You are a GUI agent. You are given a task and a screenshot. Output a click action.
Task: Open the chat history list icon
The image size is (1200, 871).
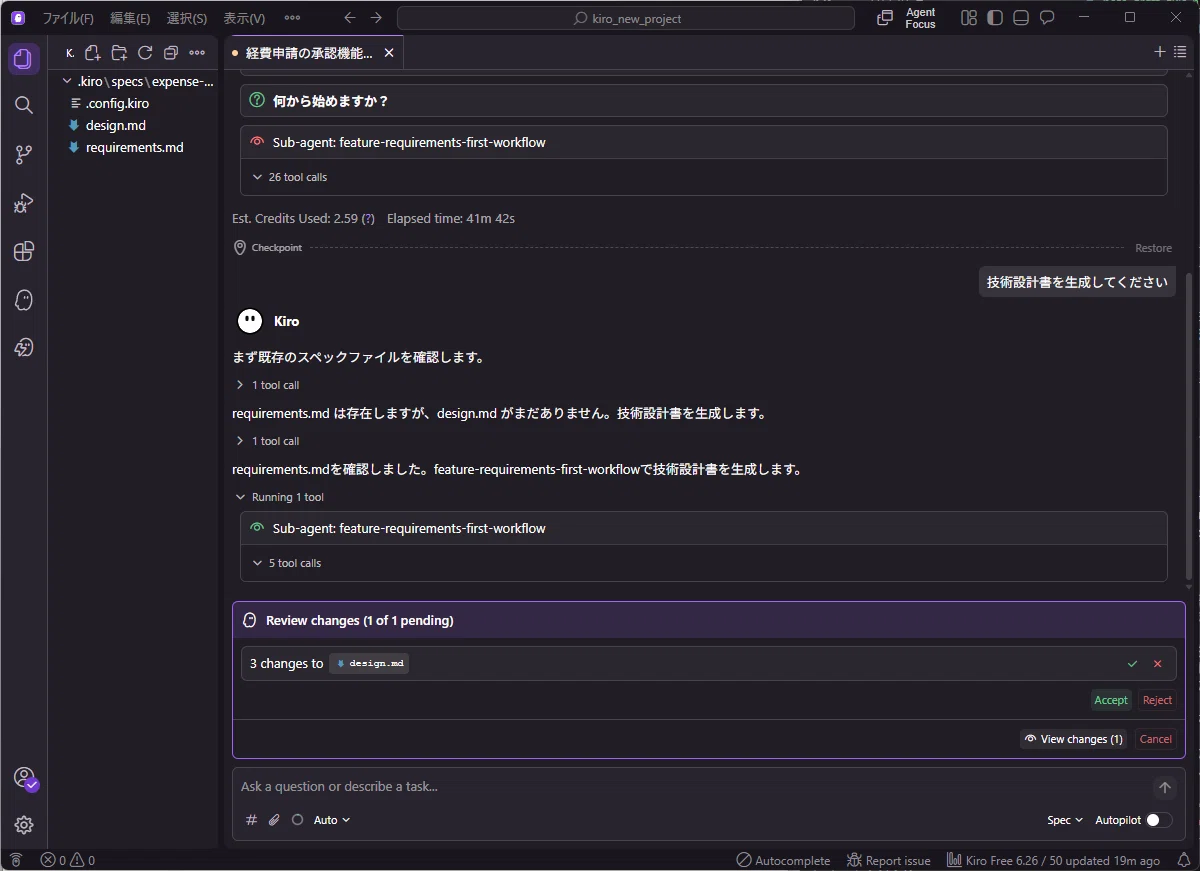click(1180, 52)
